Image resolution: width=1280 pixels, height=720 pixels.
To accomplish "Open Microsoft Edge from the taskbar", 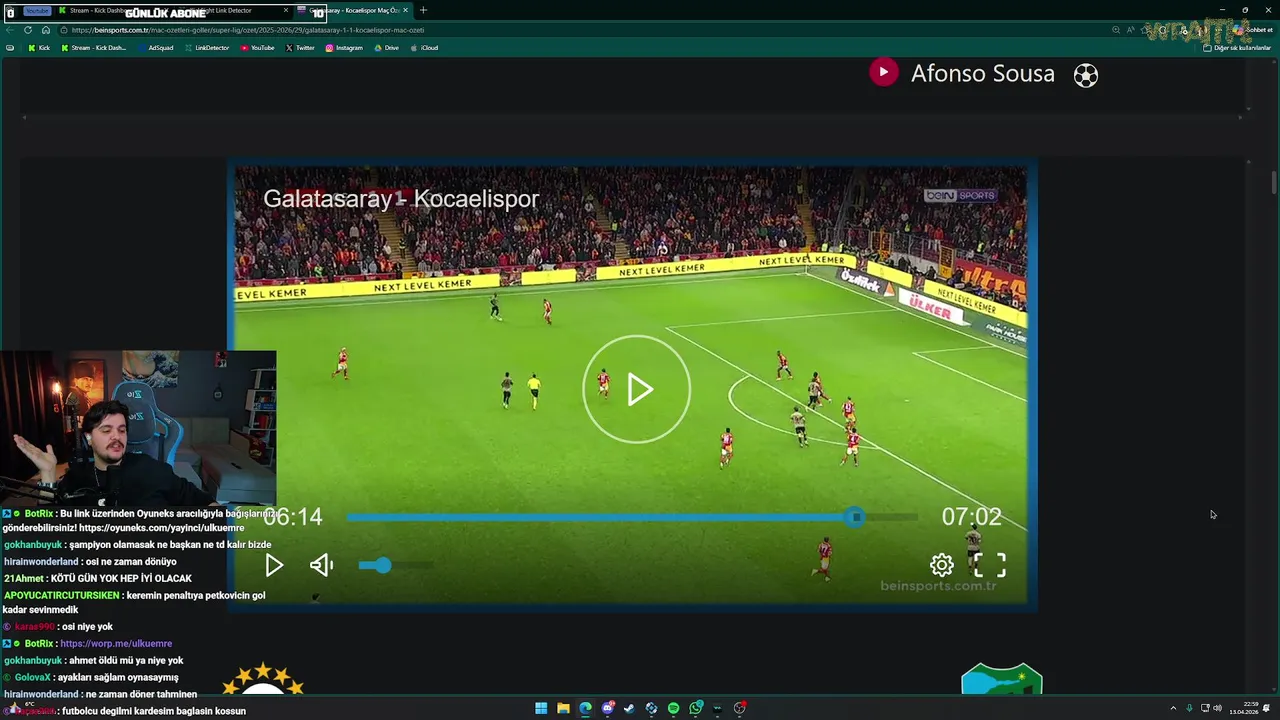I will [x=585, y=708].
